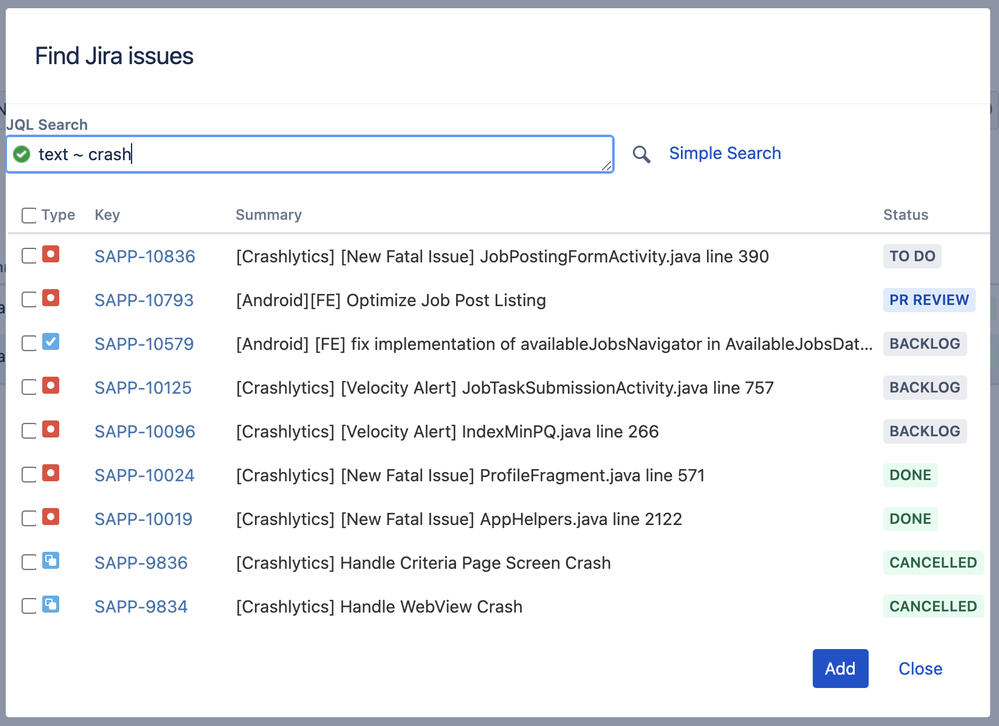Switch to Simple Search

pyautogui.click(x=724, y=153)
